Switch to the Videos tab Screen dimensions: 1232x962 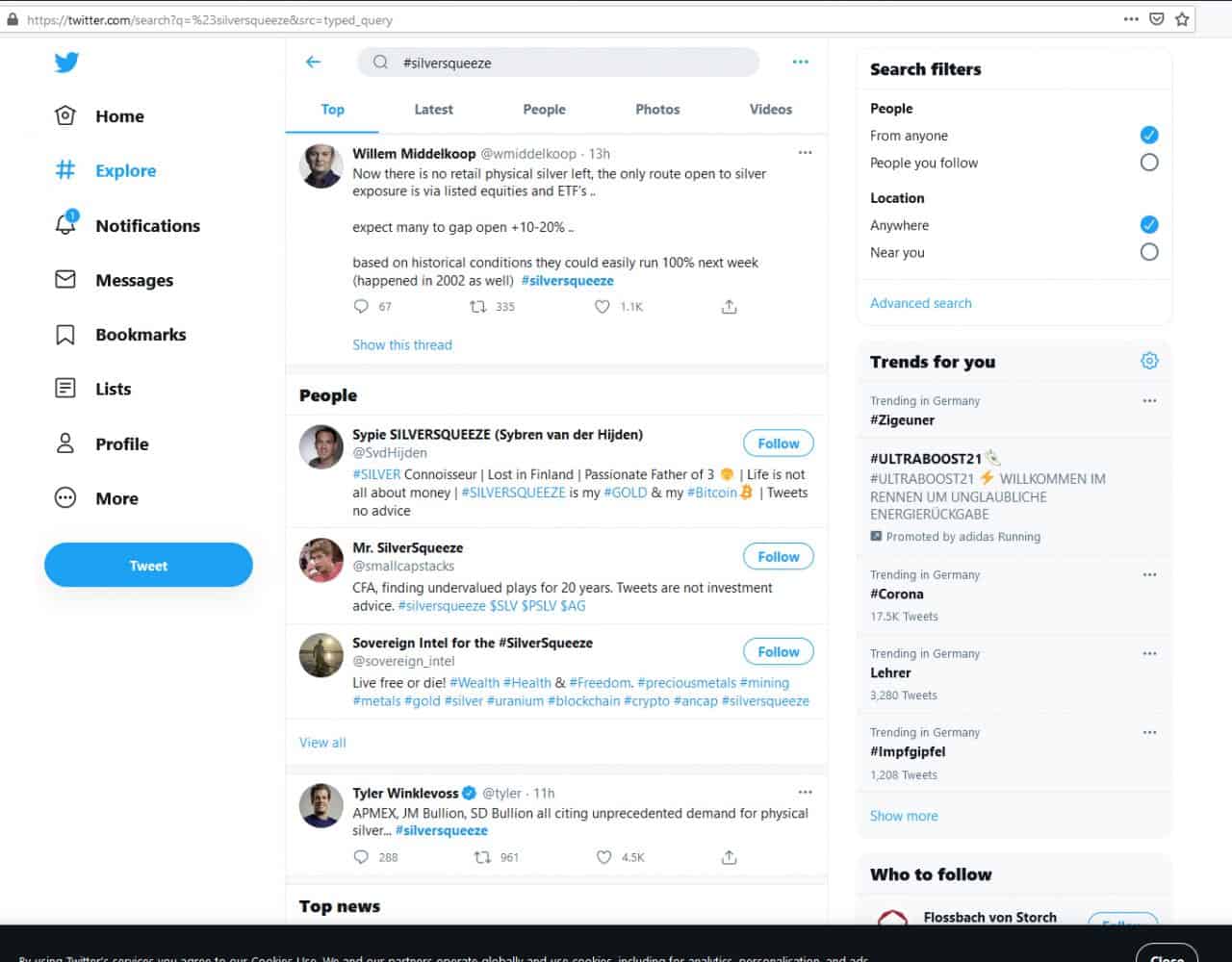[770, 110]
